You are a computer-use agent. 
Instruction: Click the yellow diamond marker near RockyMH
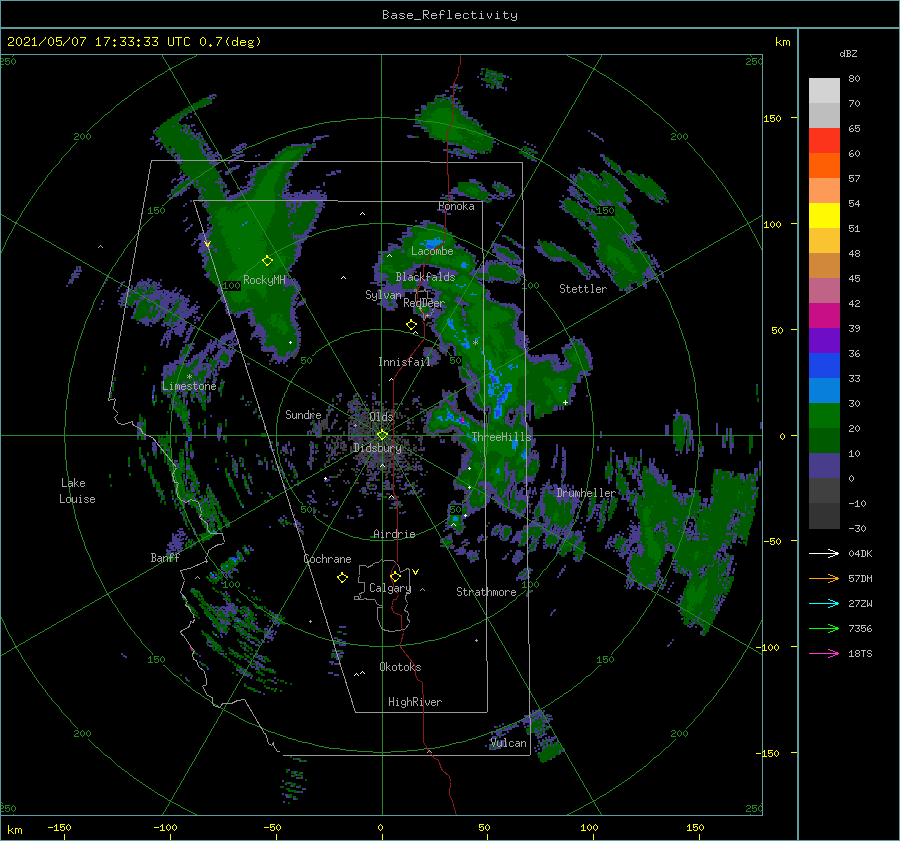[x=267, y=261]
